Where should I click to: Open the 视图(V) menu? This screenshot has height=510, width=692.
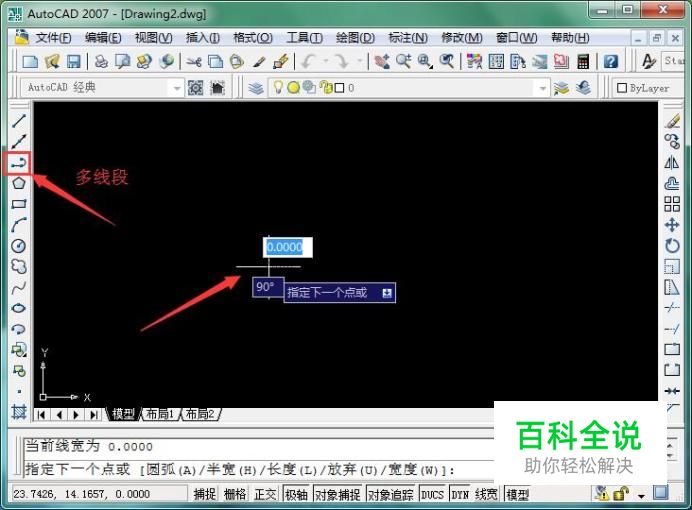(153, 38)
